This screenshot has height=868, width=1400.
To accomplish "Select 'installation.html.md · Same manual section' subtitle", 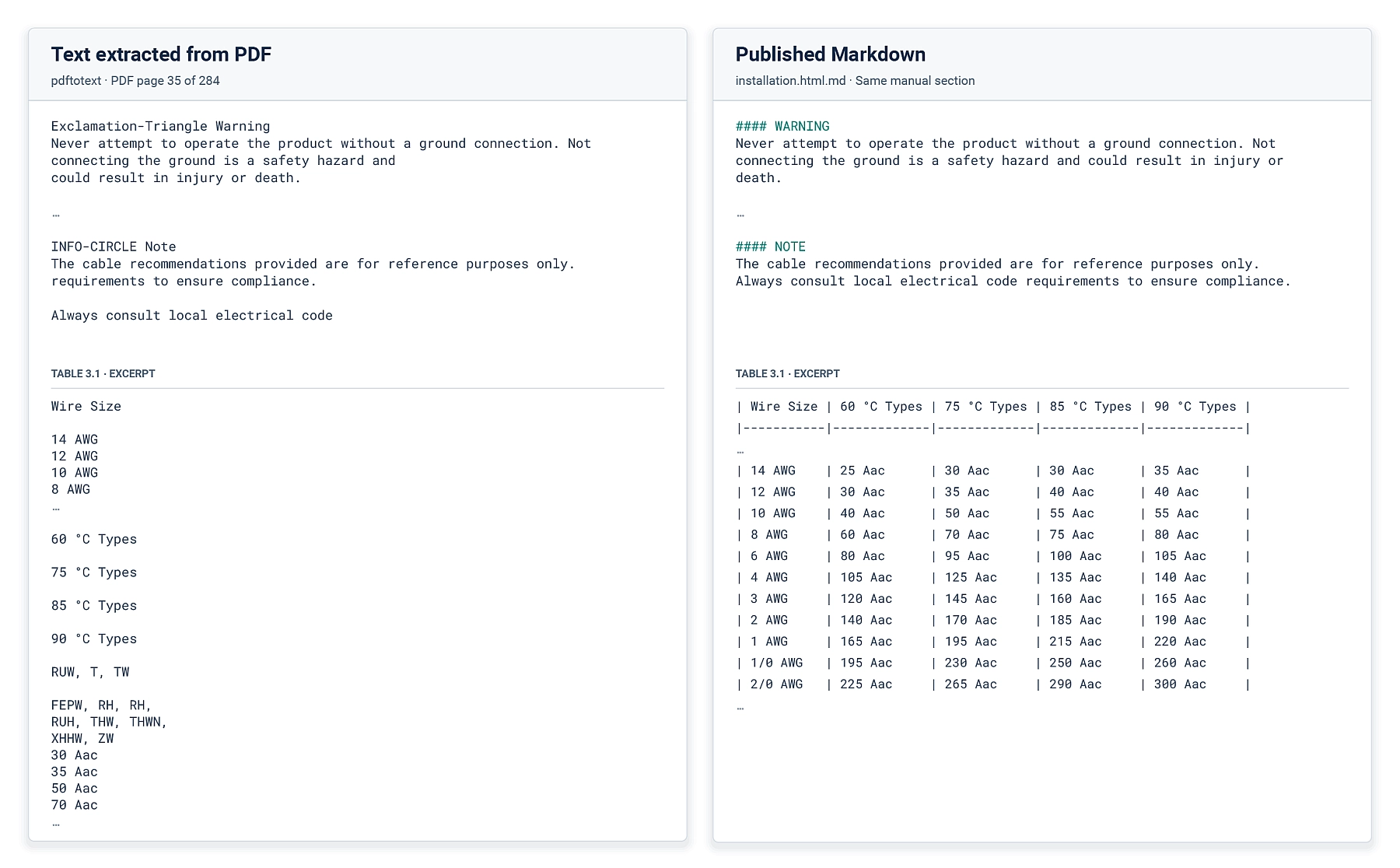I will (x=855, y=81).
